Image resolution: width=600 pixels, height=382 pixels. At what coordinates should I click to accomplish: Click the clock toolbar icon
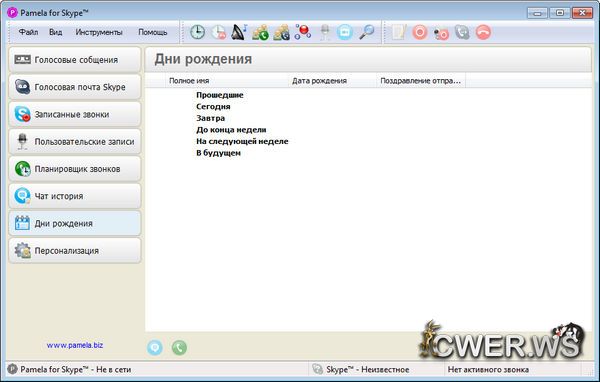pyautogui.click(x=197, y=32)
